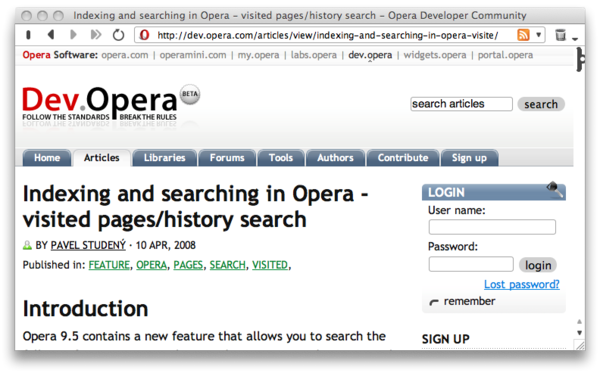Viewport: 600px width, 373px height.
Task: Visit the opera.com link
Action: tap(125, 55)
